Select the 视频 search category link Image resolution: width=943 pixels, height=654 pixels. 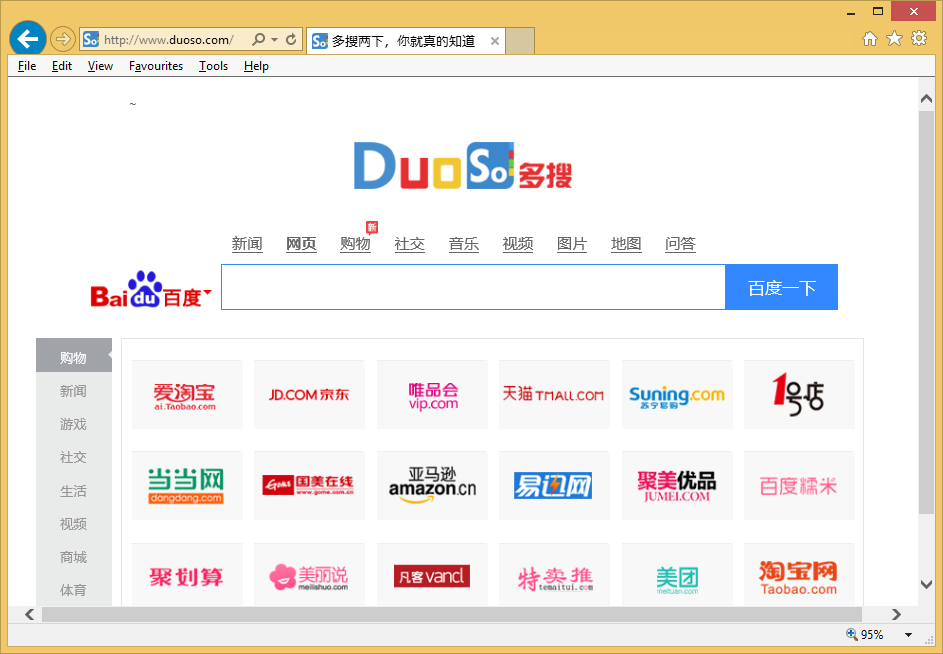(518, 244)
